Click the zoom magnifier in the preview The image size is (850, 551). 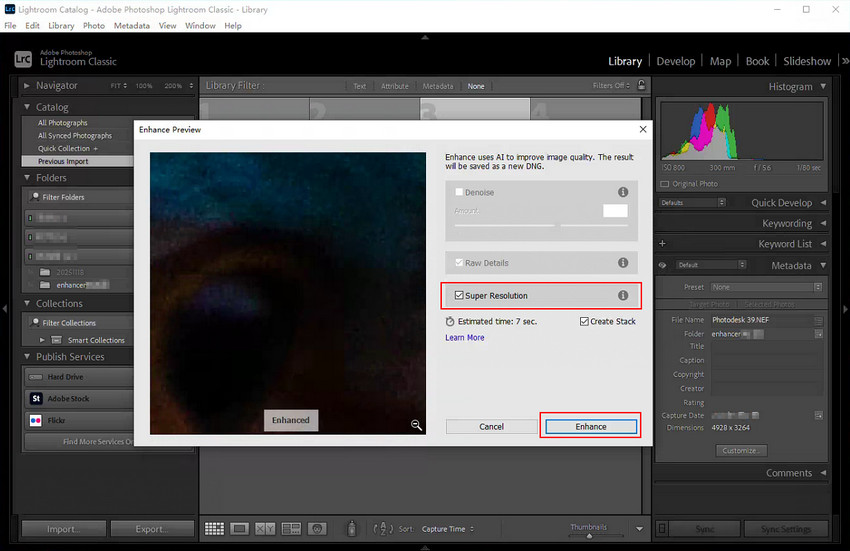(416, 425)
